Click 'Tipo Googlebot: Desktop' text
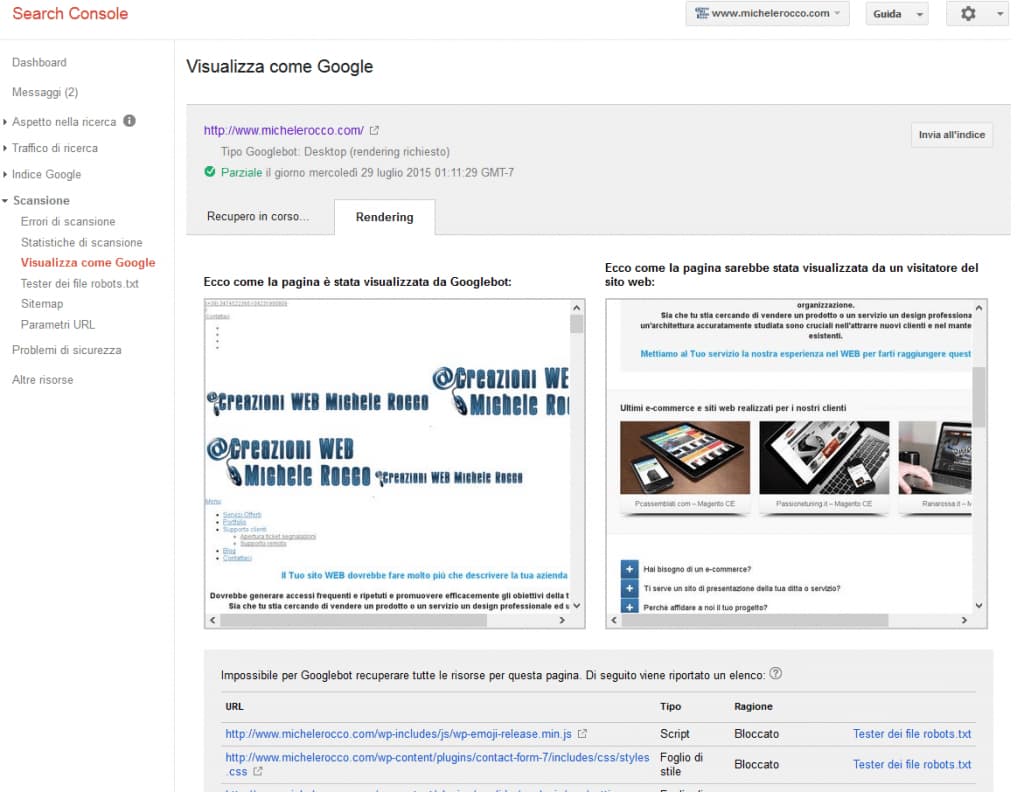Viewport: 1024px width, 792px height. tap(335, 151)
